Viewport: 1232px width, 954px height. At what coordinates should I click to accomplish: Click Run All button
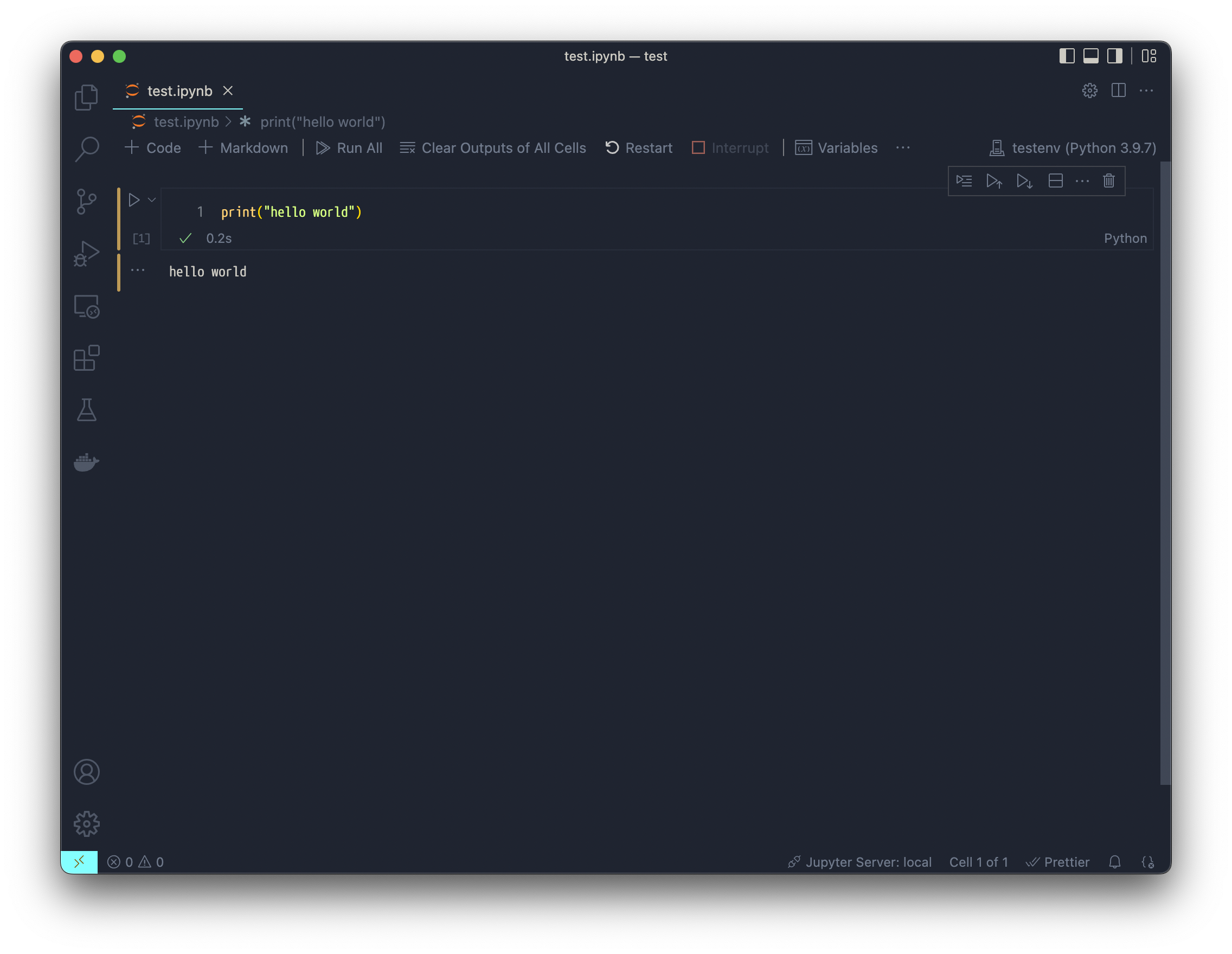pos(349,148)
